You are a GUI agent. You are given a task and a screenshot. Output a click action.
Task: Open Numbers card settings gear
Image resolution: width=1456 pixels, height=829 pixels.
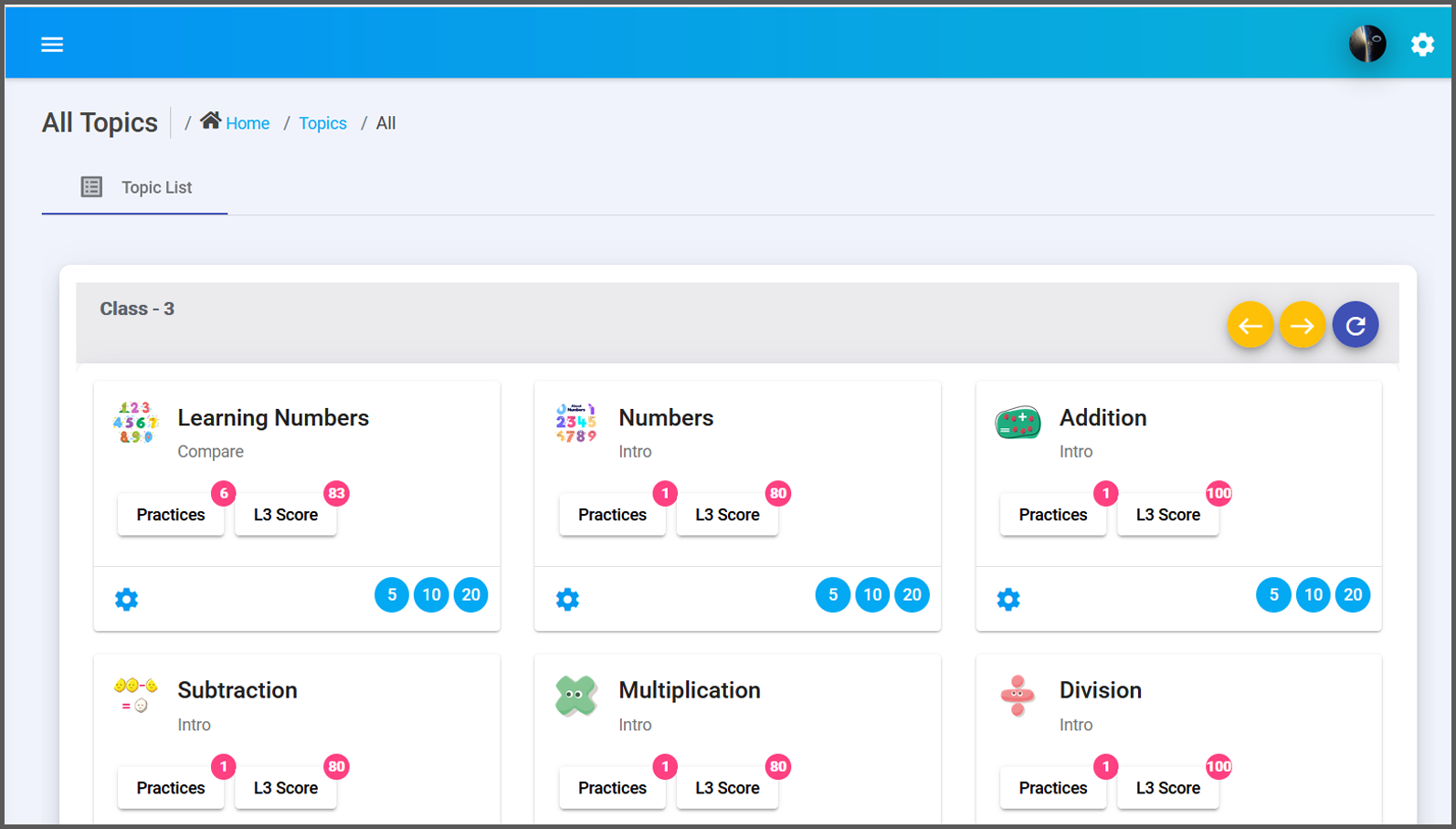point(567,599)
